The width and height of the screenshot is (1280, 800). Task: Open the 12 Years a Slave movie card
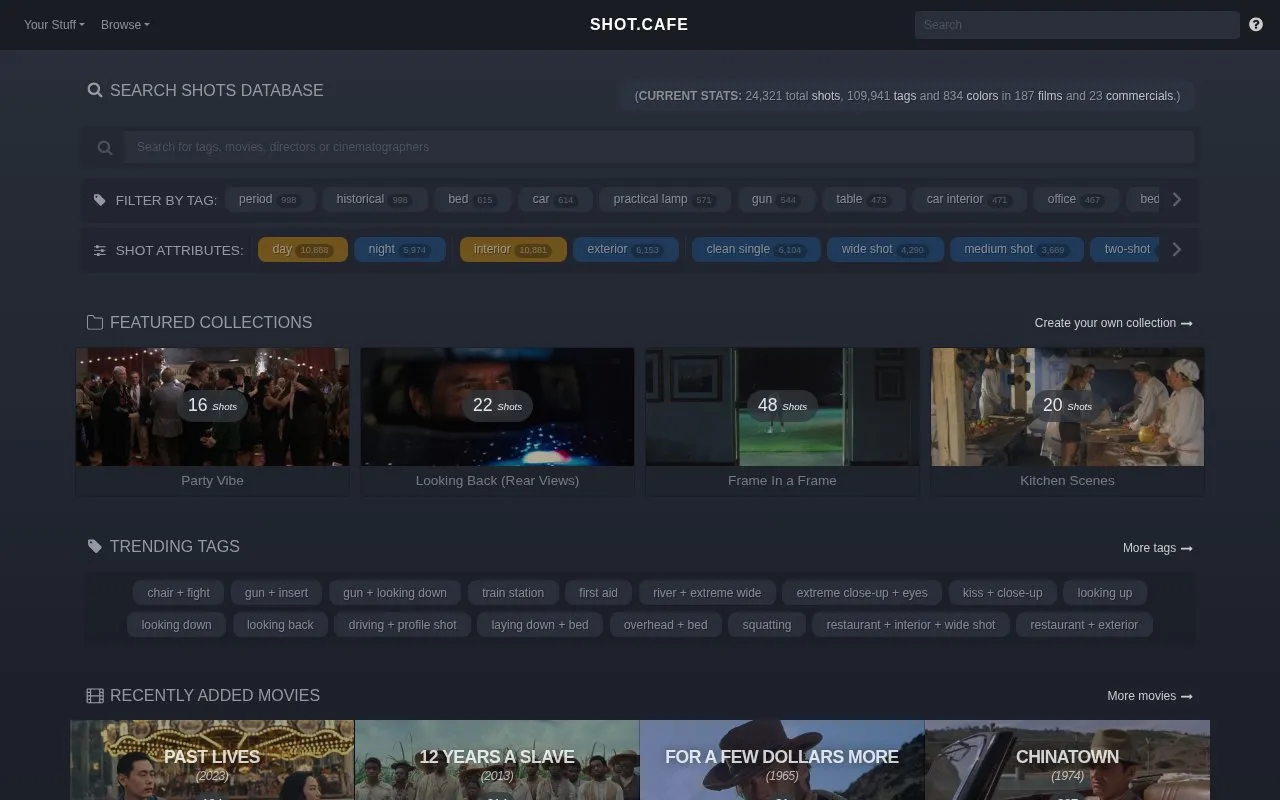[x=497, y=760]
